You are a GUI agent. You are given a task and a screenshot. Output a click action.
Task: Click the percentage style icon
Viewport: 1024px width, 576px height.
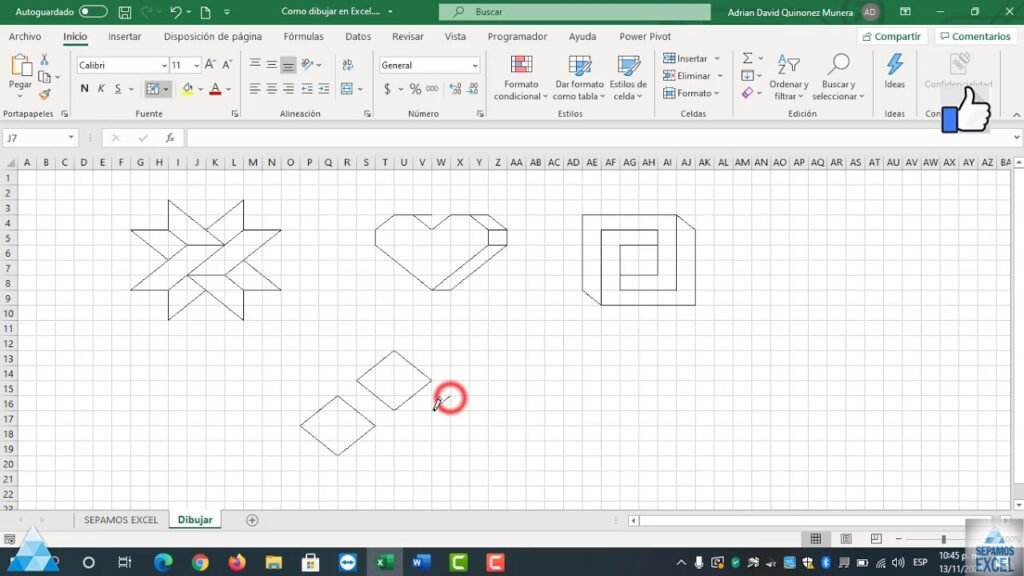coord(414,89)
